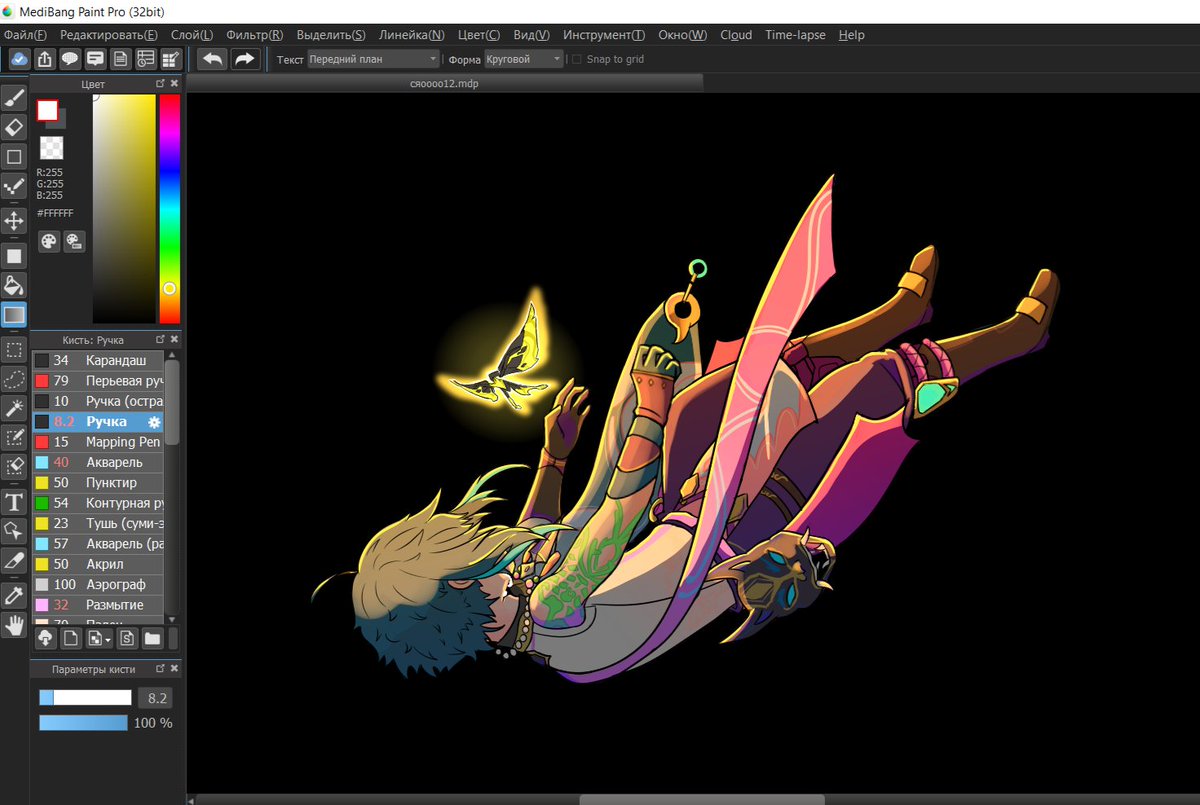Click the share/export icon in toolbar
The image size is (1200, 805).
tap(45, 59)
